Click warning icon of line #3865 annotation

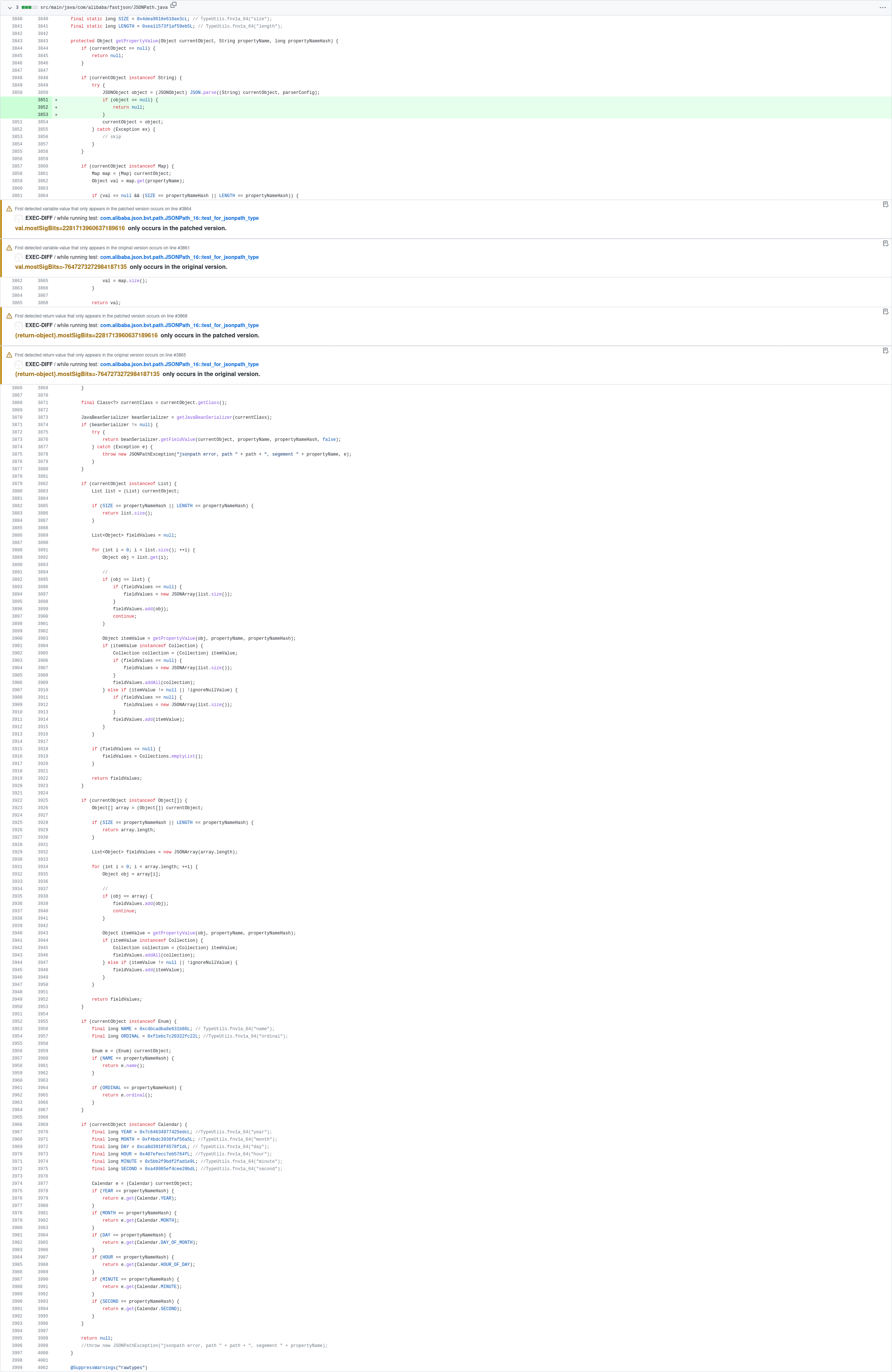coord(9,355)
